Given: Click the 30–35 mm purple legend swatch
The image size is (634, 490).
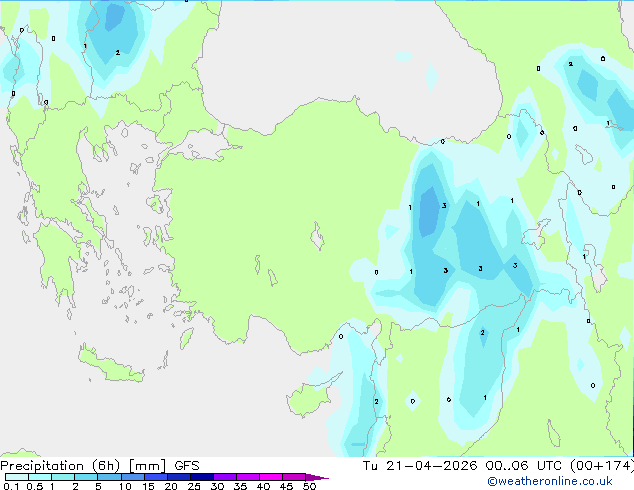Looking at the screenshot, I should pyautogui.click(x=224, y=477).
